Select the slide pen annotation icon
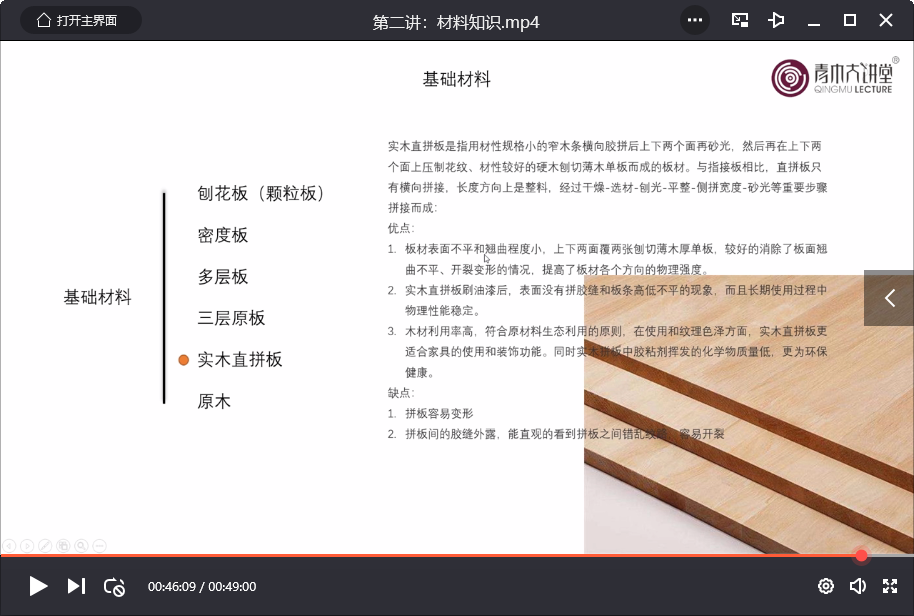This screenshot has height=616, width=914. click(45, 545)
